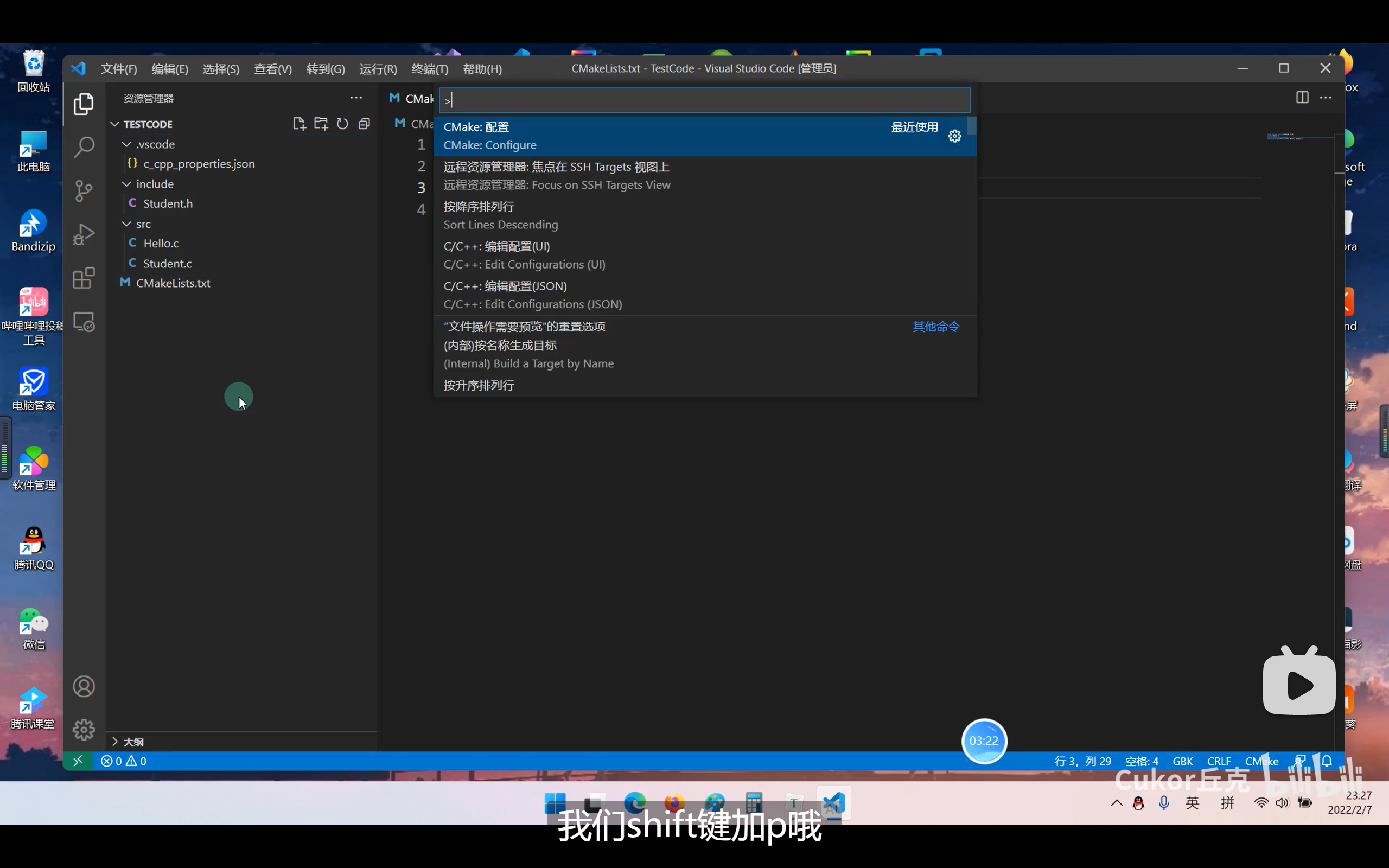Image resolution: width=1389 pixels, height=868 pixels.
Task: Open the split editor icon top right
Action: (x=1301, y=98)
